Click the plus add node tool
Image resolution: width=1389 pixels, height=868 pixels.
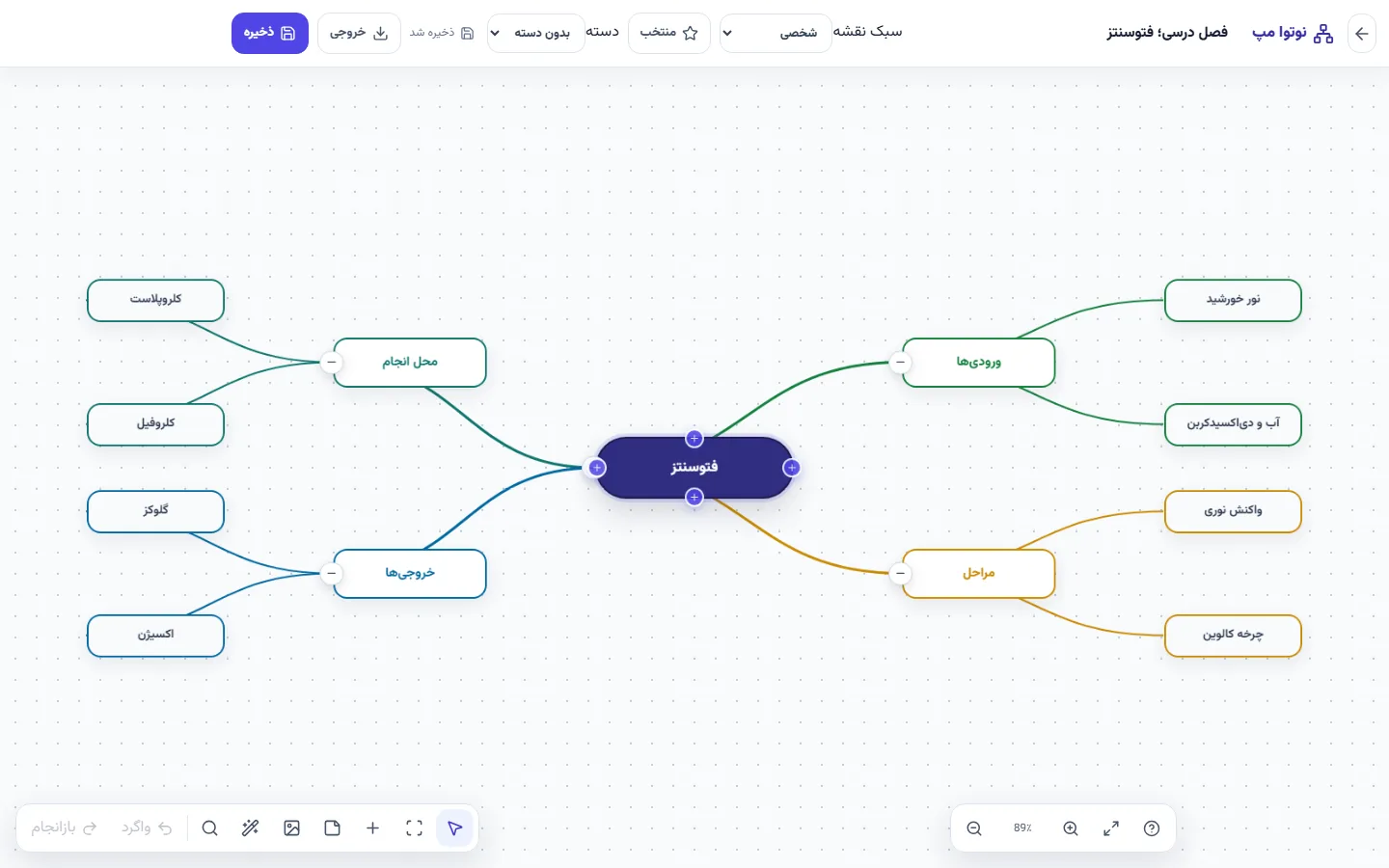(372, 828)
